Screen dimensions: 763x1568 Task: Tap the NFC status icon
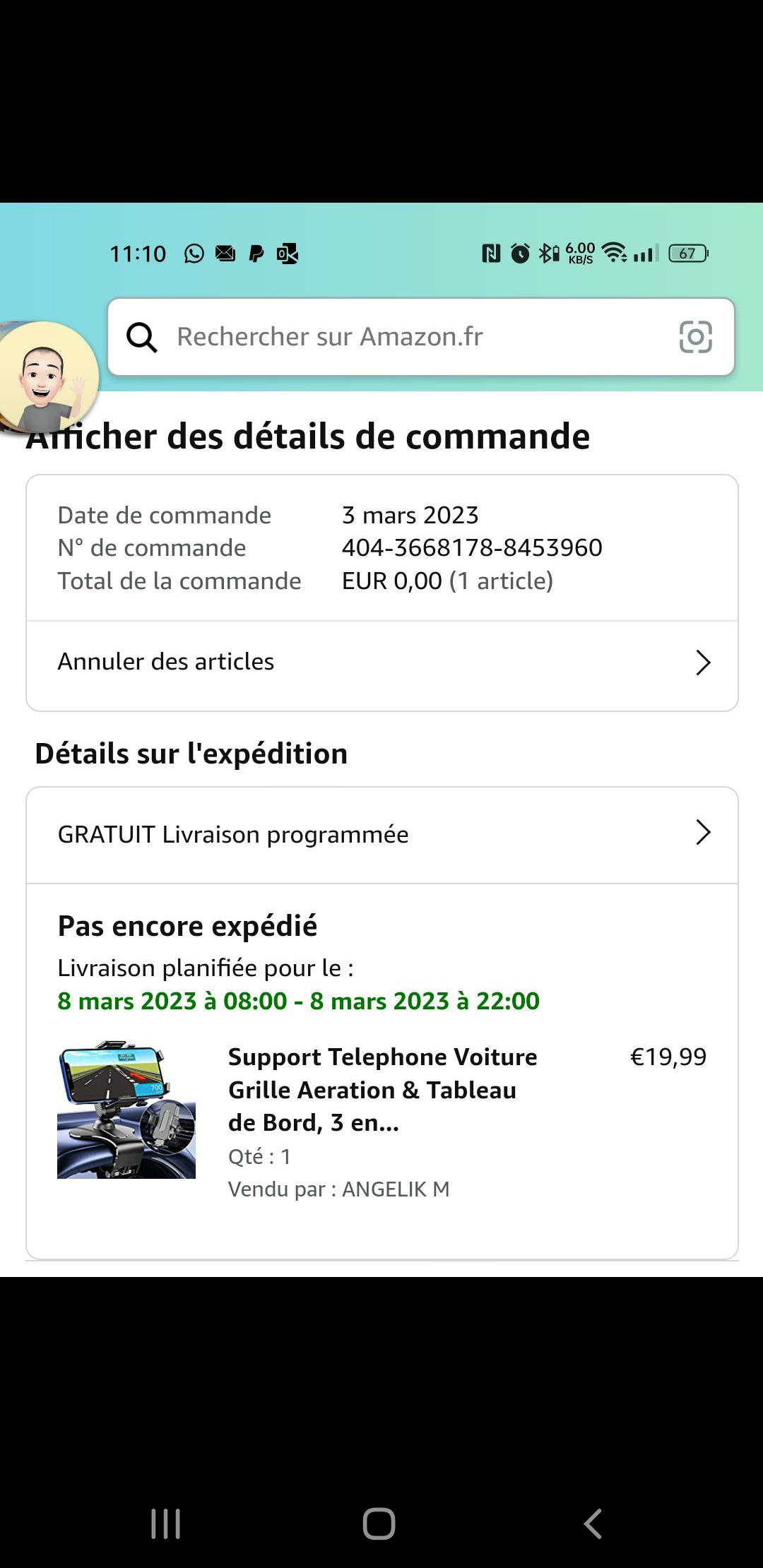491,253
